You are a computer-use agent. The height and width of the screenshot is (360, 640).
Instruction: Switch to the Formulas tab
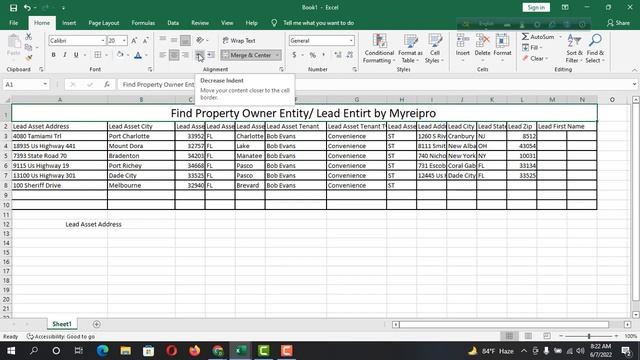point(143,23)
